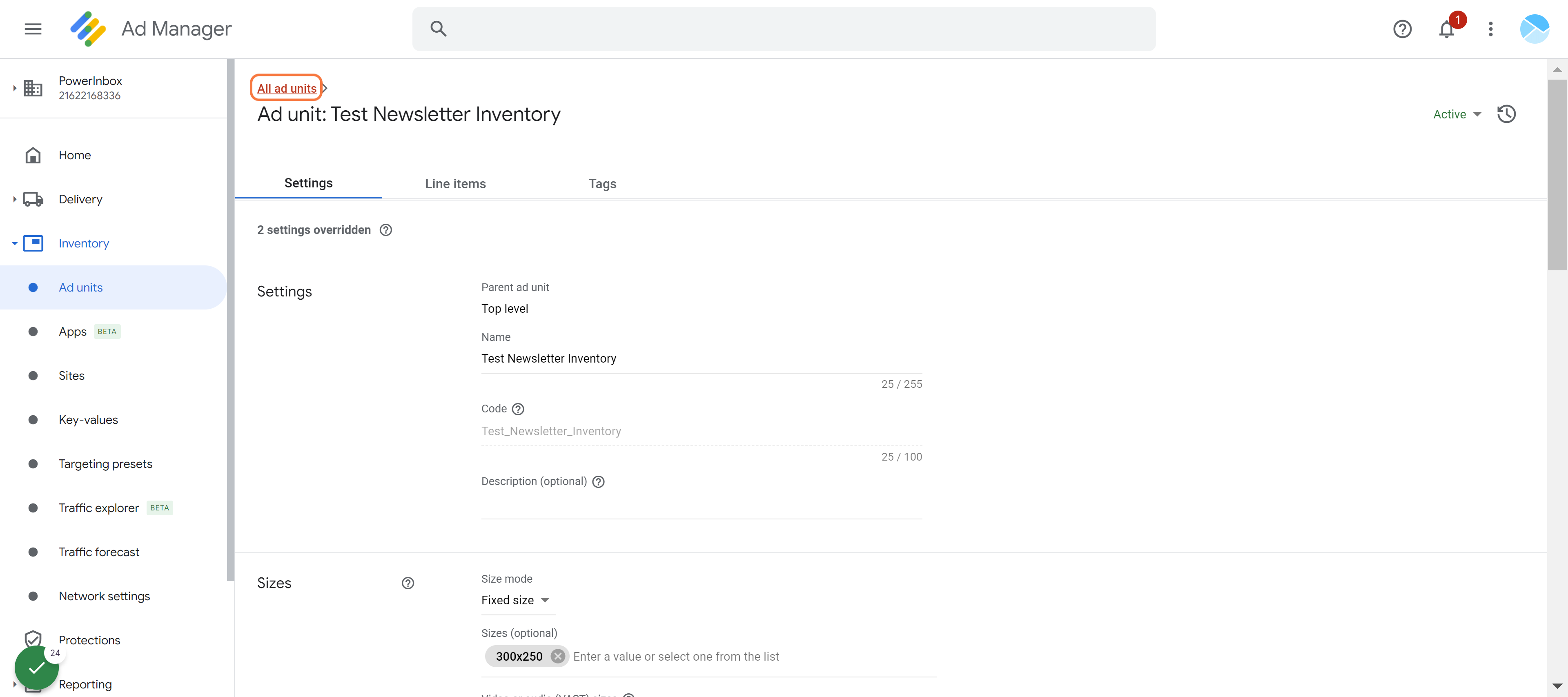
Task: Expand the Delivery menu section
Action: click(x=14, y=199)
